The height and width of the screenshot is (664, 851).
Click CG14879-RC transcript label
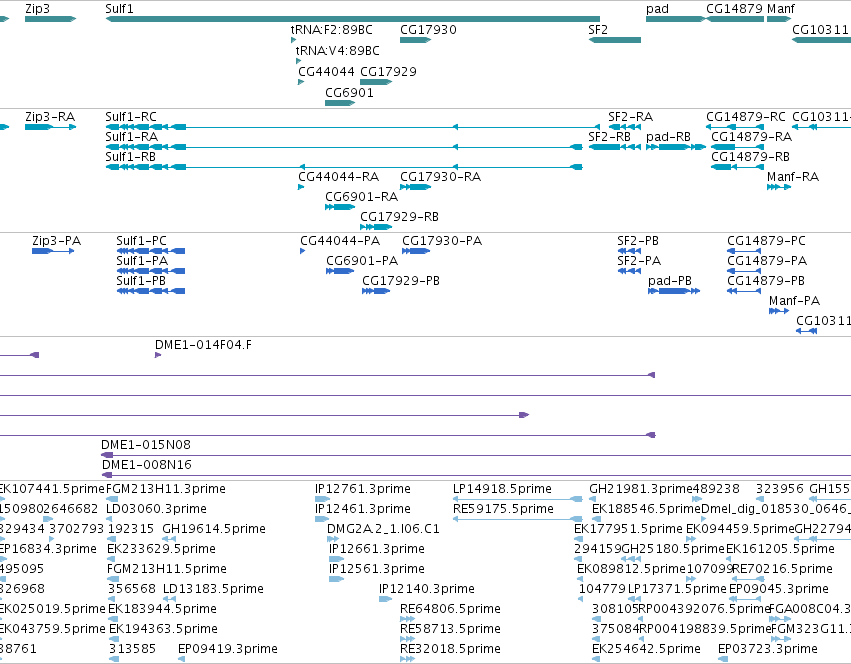click(746, 117)
